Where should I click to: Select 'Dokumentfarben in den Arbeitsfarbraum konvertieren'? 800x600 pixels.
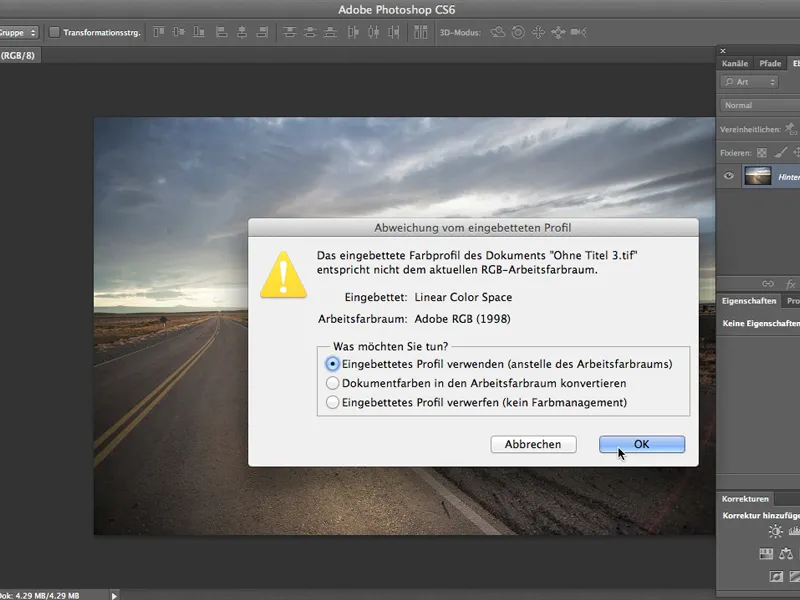pos(332,383)
